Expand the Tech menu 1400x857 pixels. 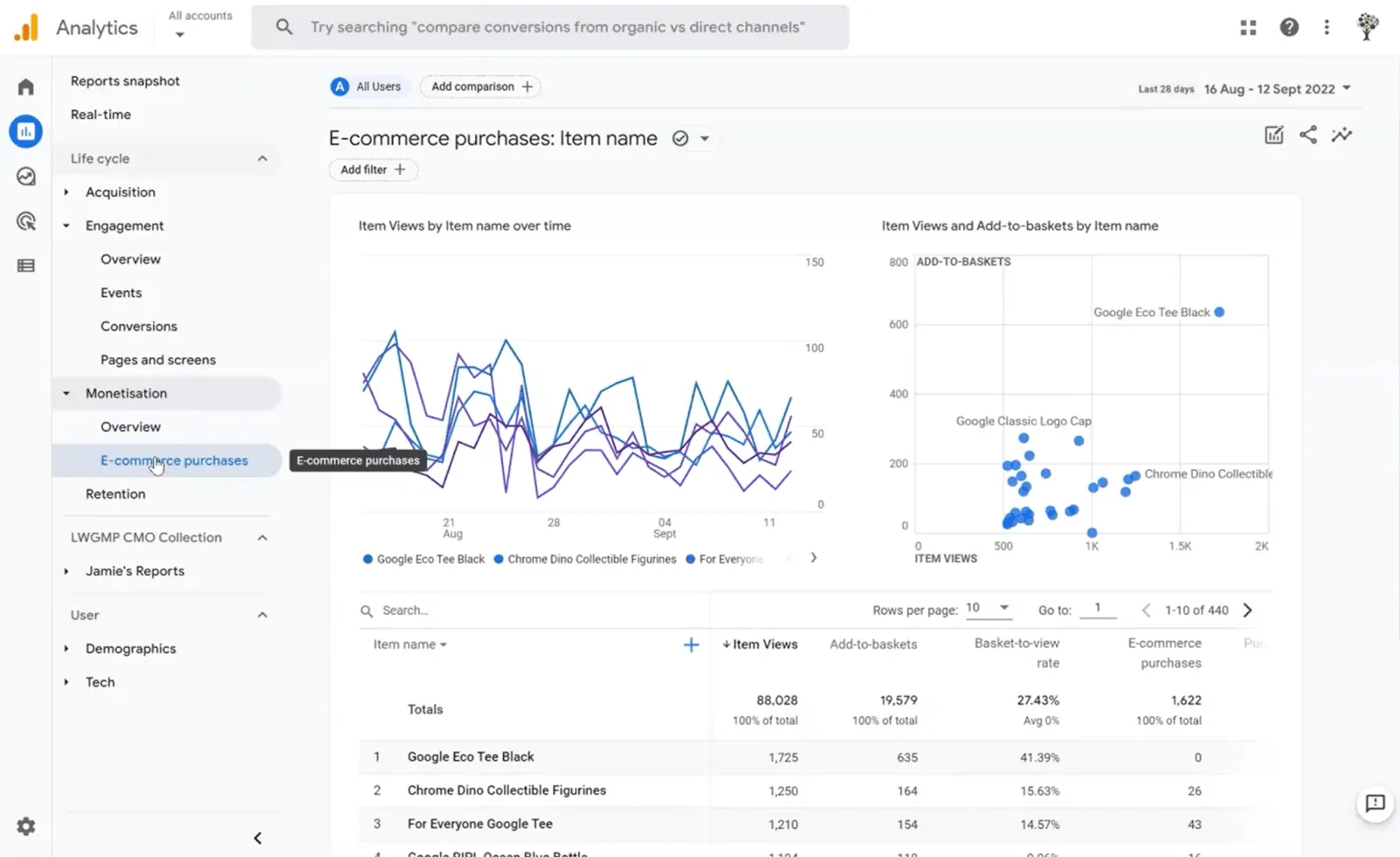coord(66,682)
